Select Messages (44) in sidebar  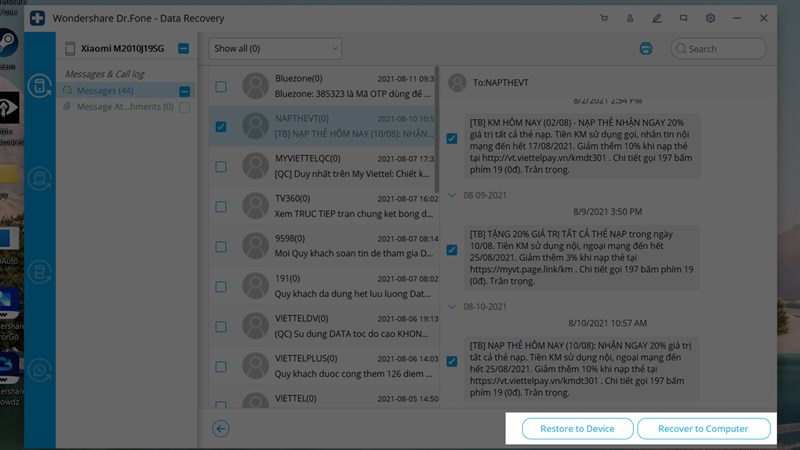pos(105,91)
